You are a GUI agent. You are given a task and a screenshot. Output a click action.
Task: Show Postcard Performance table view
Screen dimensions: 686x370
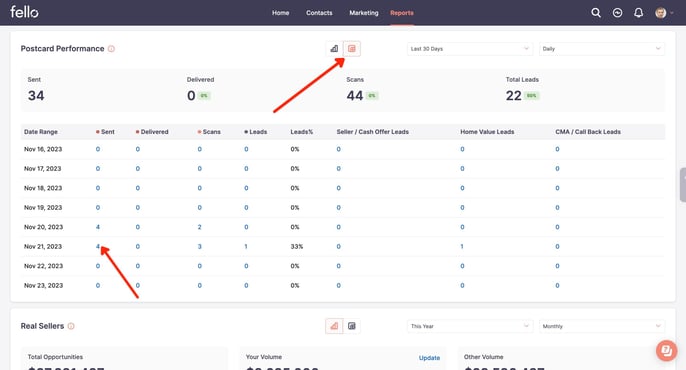coord(352,49)
